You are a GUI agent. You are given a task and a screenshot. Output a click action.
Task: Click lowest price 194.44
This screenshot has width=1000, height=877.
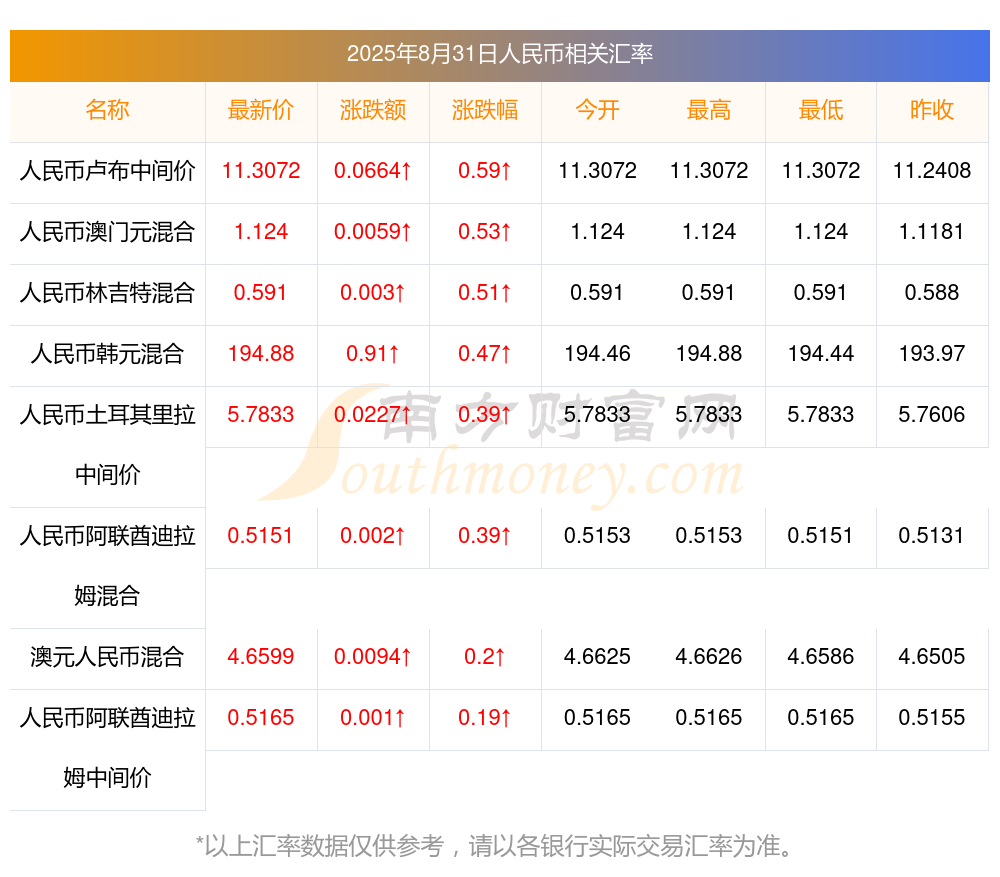(821, 353)
